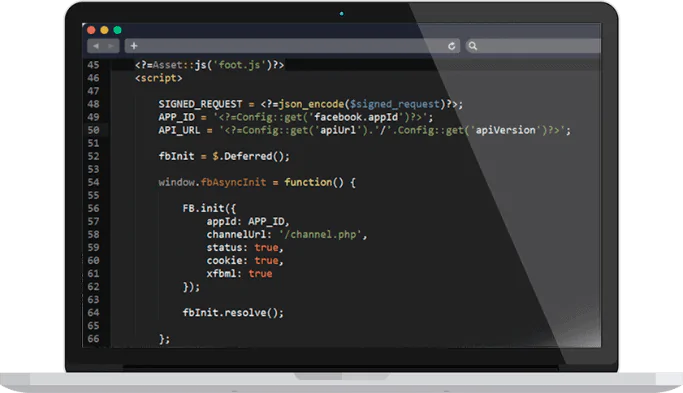Place cursor on SIGNED_REQUEST variable
Image resolution: width=683 pixels, height=393 pixels.
pos(200,104)
